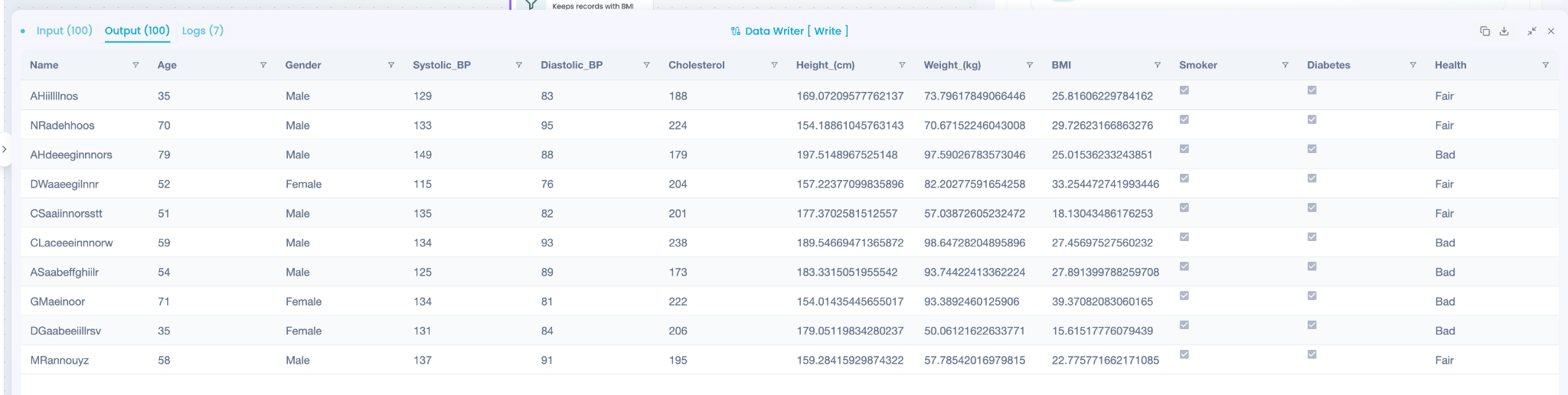Open filter for Weight_(kg) column
The image size is (1568, 395).
[1030, 65]
